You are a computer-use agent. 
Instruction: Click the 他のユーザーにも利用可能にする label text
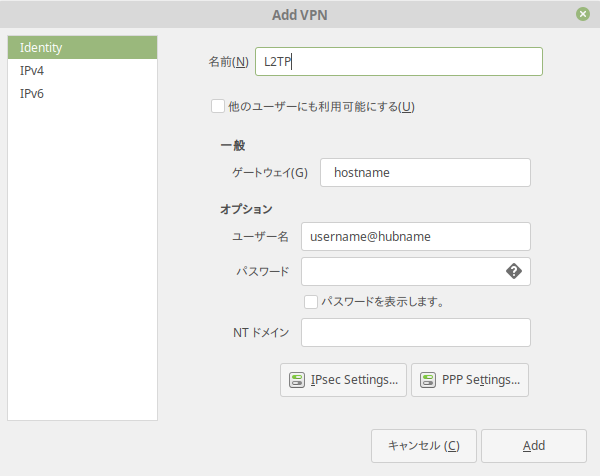[321, 106]
